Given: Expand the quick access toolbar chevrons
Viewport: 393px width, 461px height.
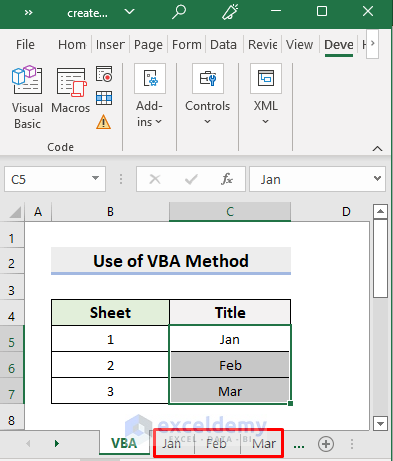Looking at the screenshot, I should [x=28, y=13].
